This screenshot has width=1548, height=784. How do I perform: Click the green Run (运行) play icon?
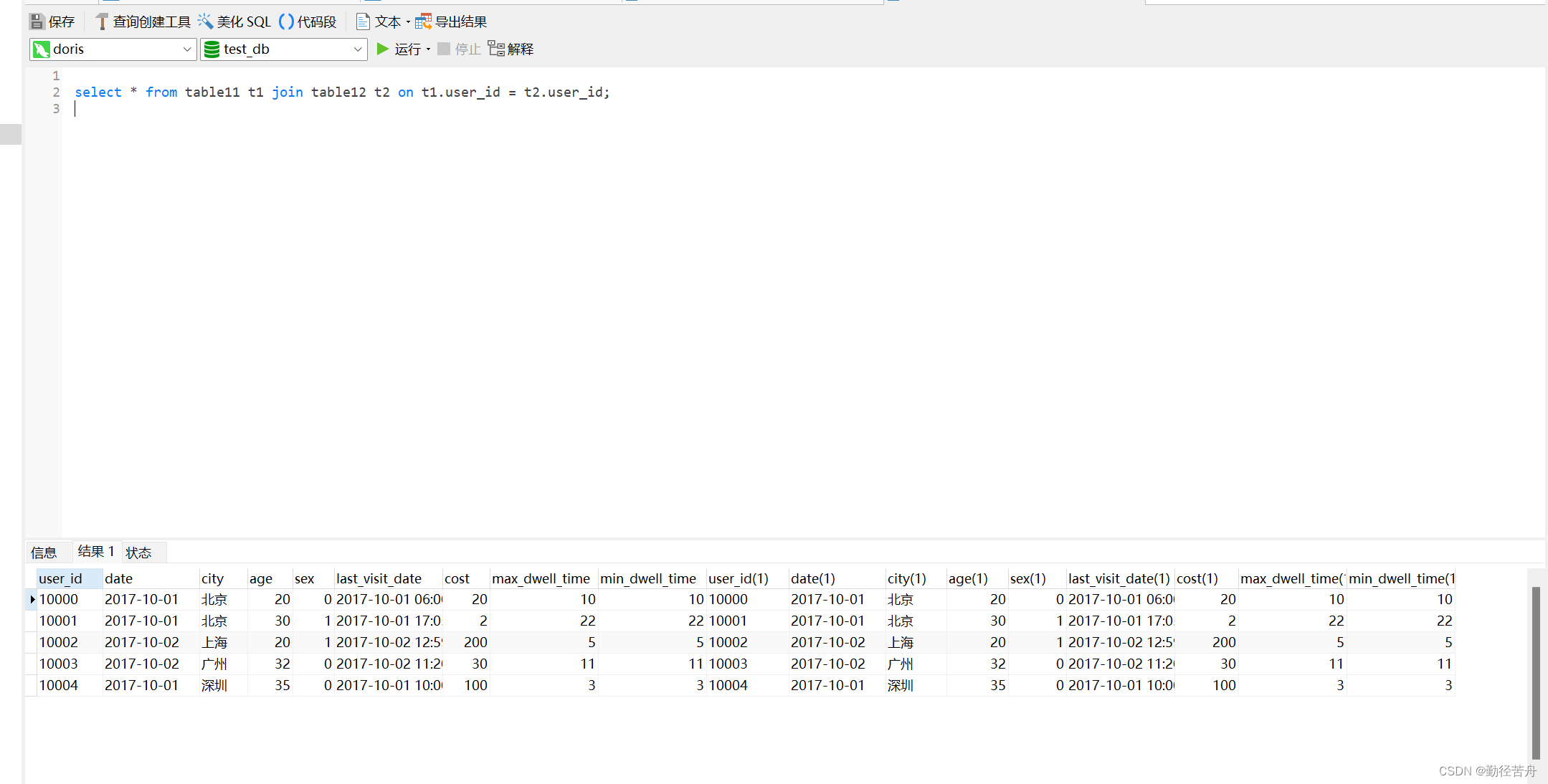383,49
